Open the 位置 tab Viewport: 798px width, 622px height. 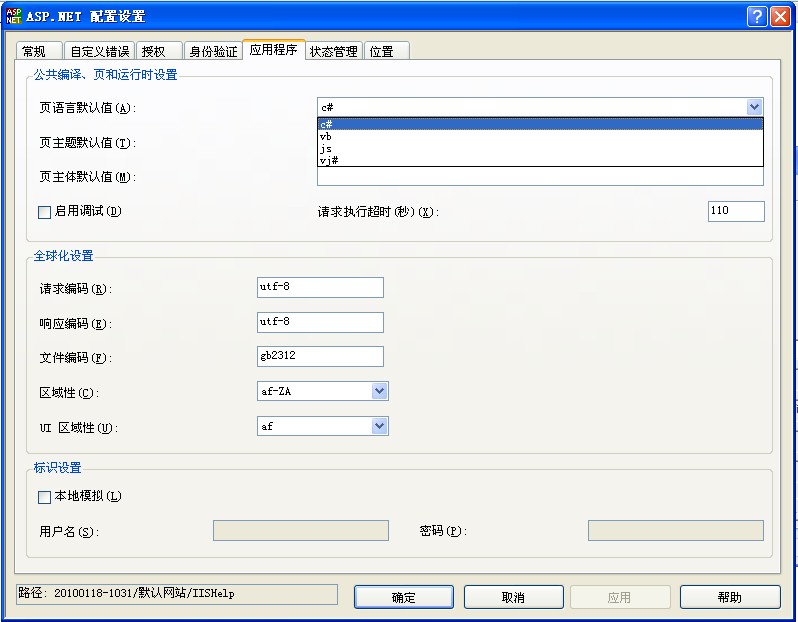(387, 51)
